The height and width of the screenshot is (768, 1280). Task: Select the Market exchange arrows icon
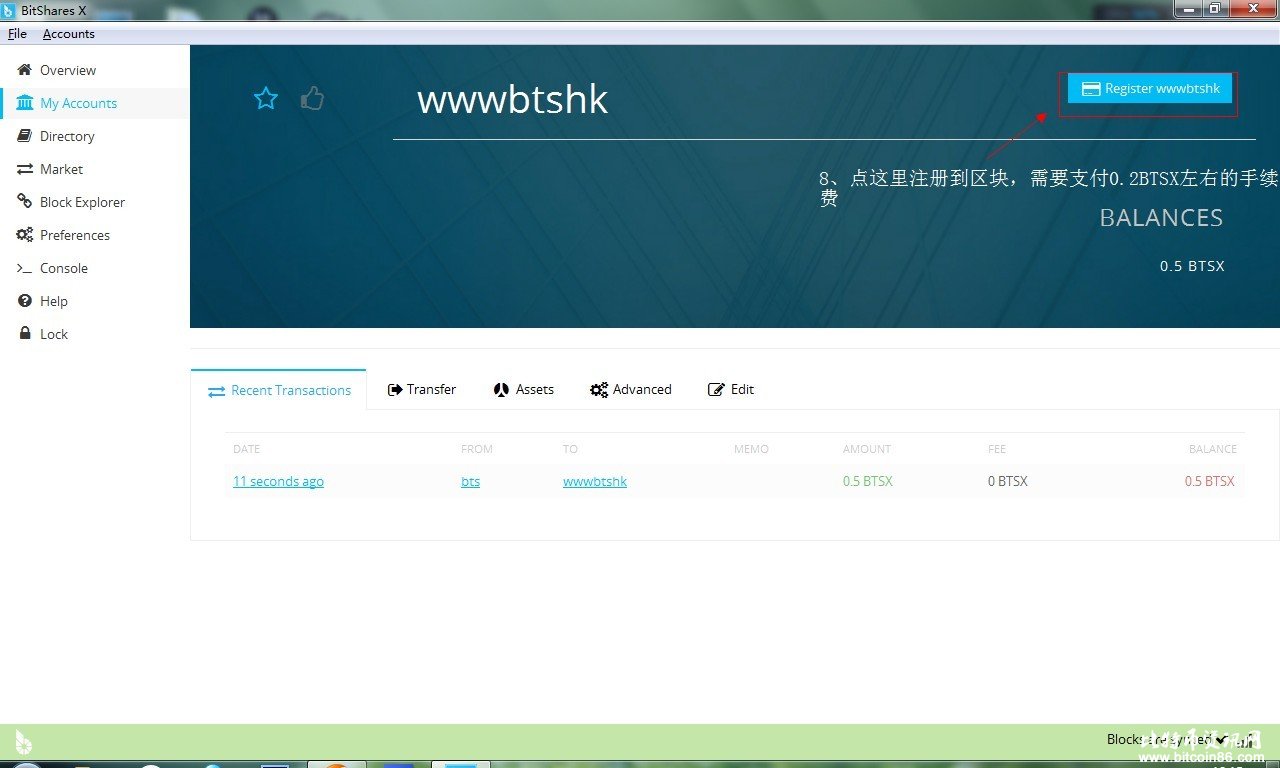(25, 169)
